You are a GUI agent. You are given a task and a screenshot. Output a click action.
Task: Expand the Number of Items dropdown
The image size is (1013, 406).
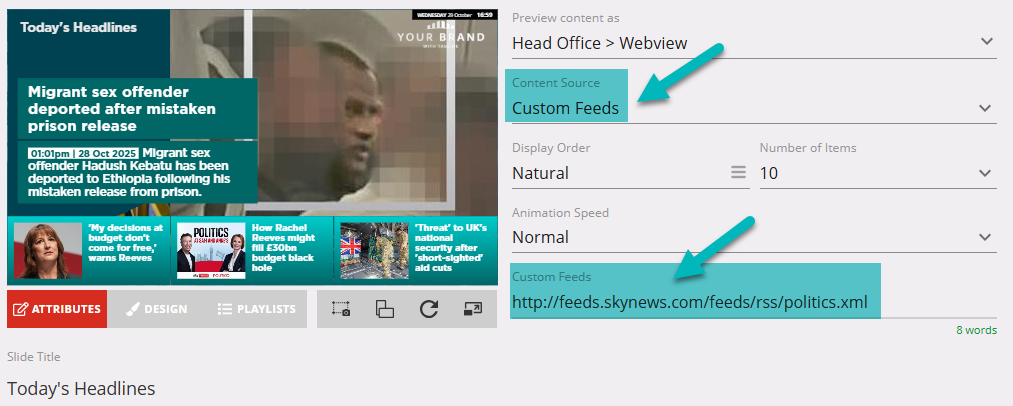[986, 173]
